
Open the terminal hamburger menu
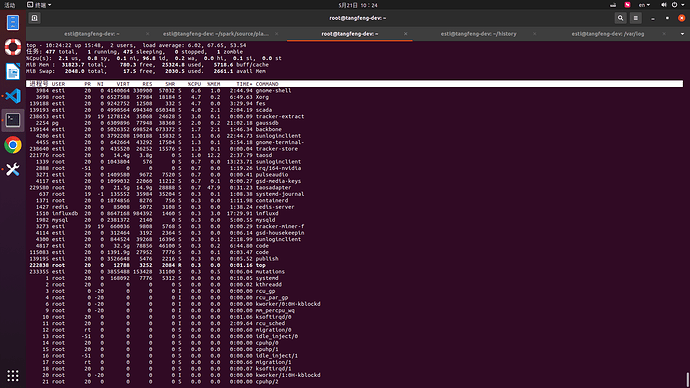coord(635,18)
